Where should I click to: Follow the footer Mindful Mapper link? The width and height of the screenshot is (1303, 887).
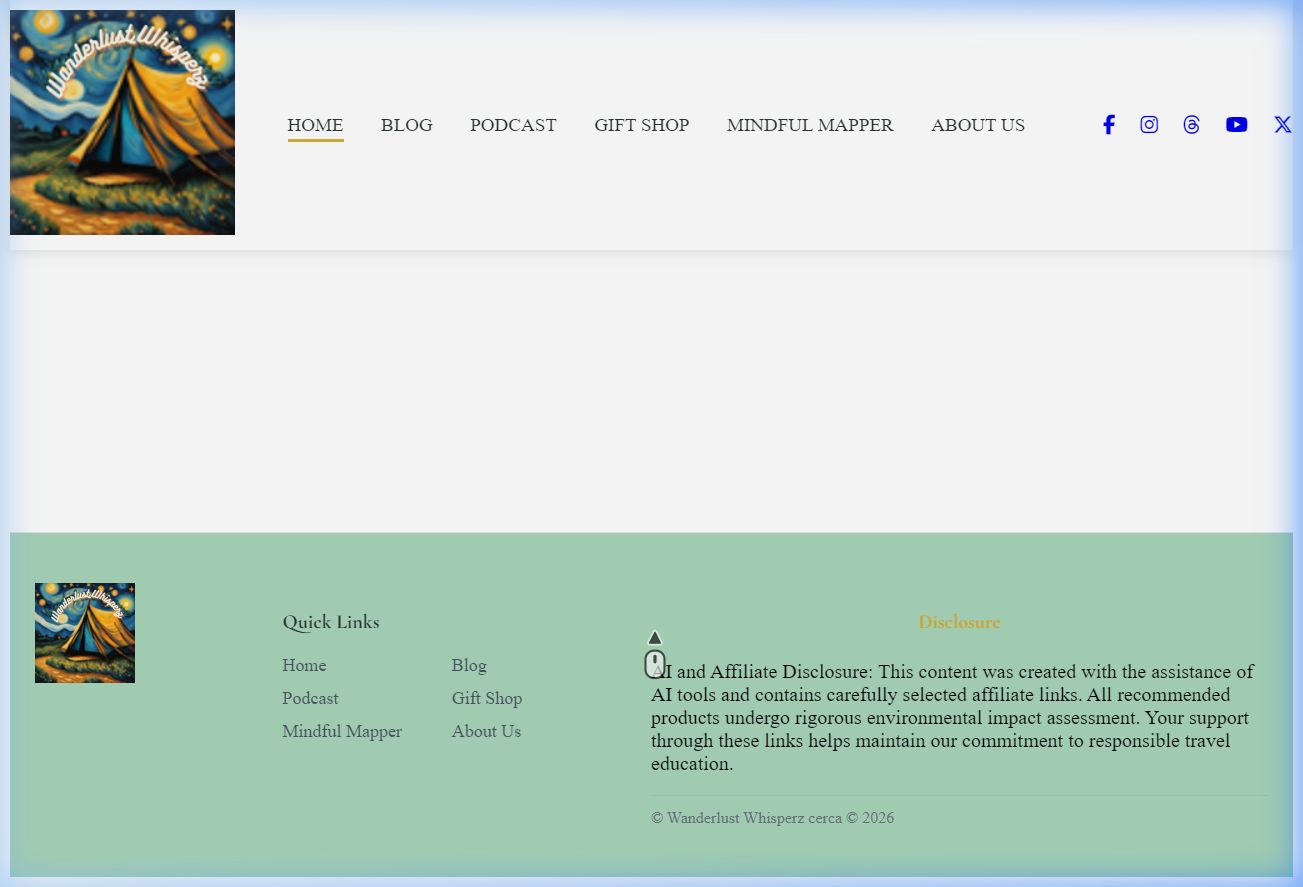(342, 731)
